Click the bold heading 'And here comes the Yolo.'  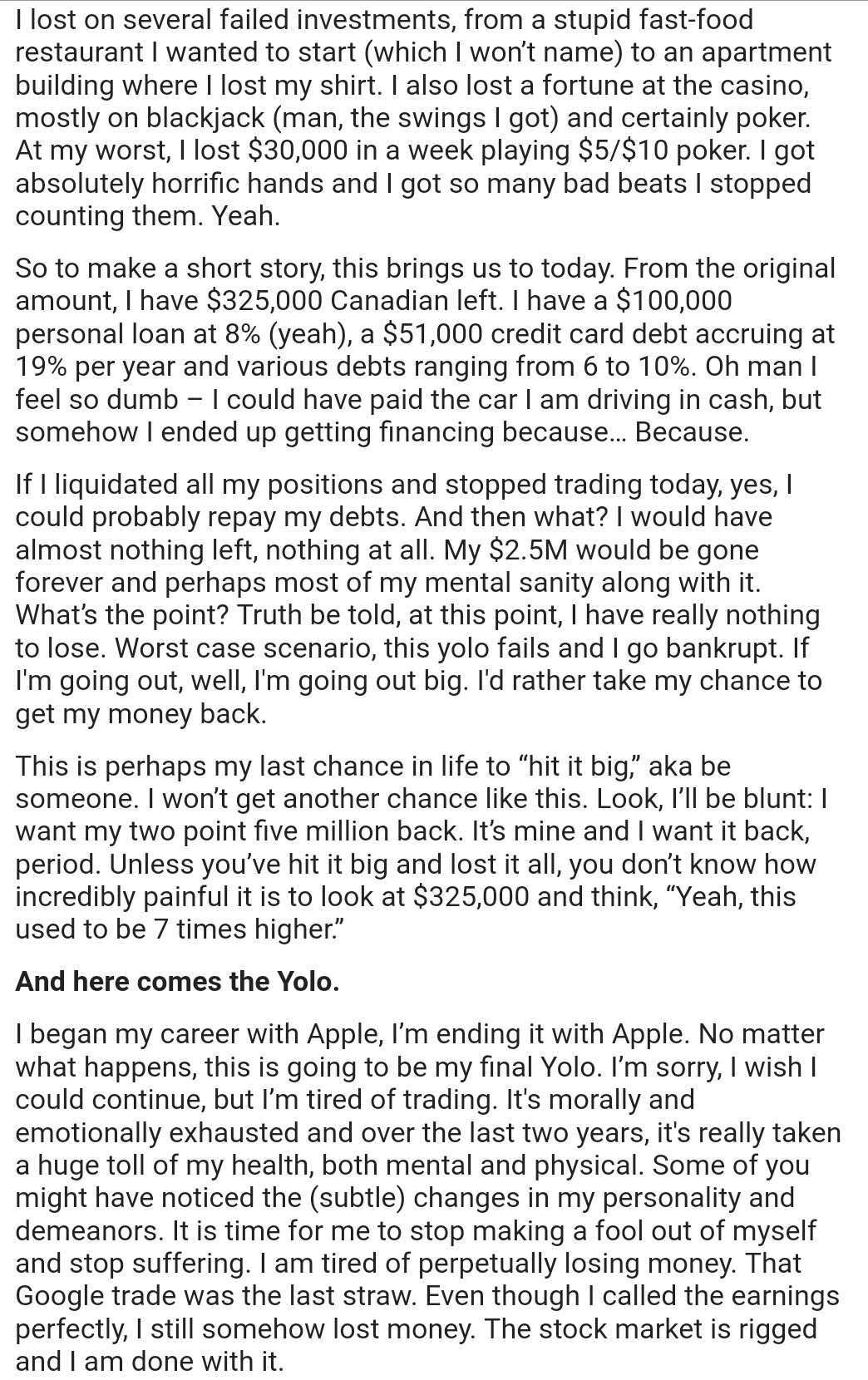coord(177,982)
